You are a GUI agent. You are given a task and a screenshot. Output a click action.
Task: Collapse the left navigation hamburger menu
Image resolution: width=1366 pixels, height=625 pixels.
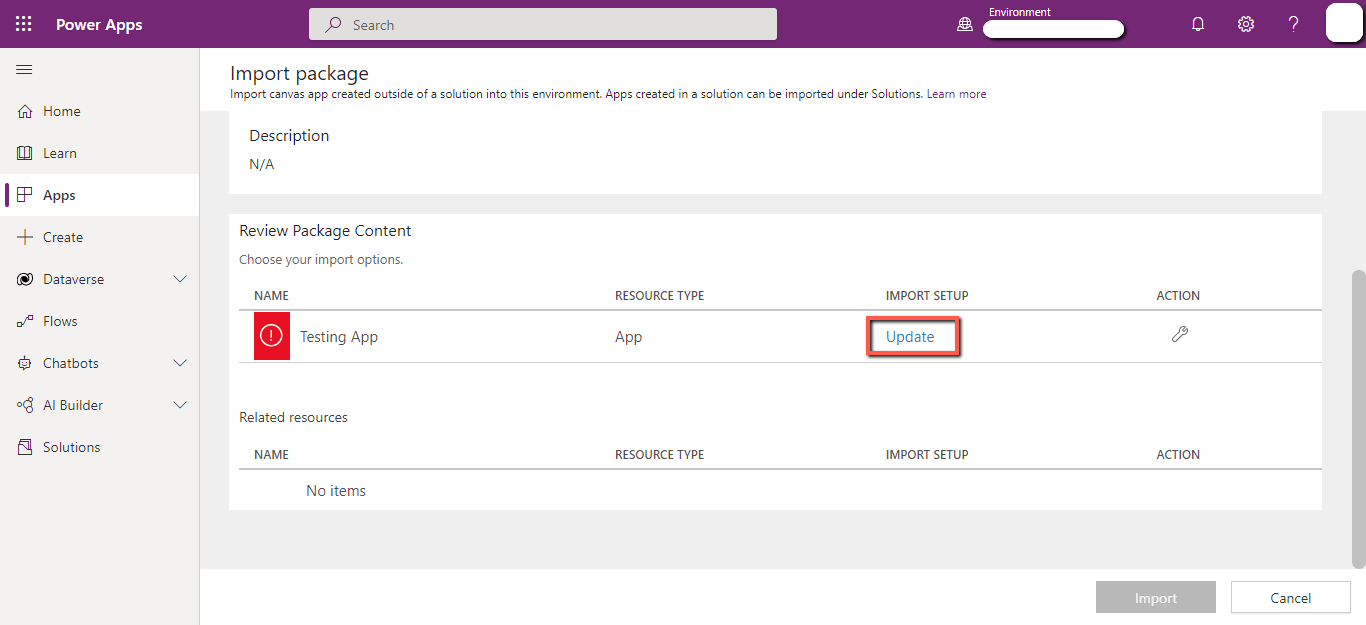pyautogui.click(x=24, y=69)
